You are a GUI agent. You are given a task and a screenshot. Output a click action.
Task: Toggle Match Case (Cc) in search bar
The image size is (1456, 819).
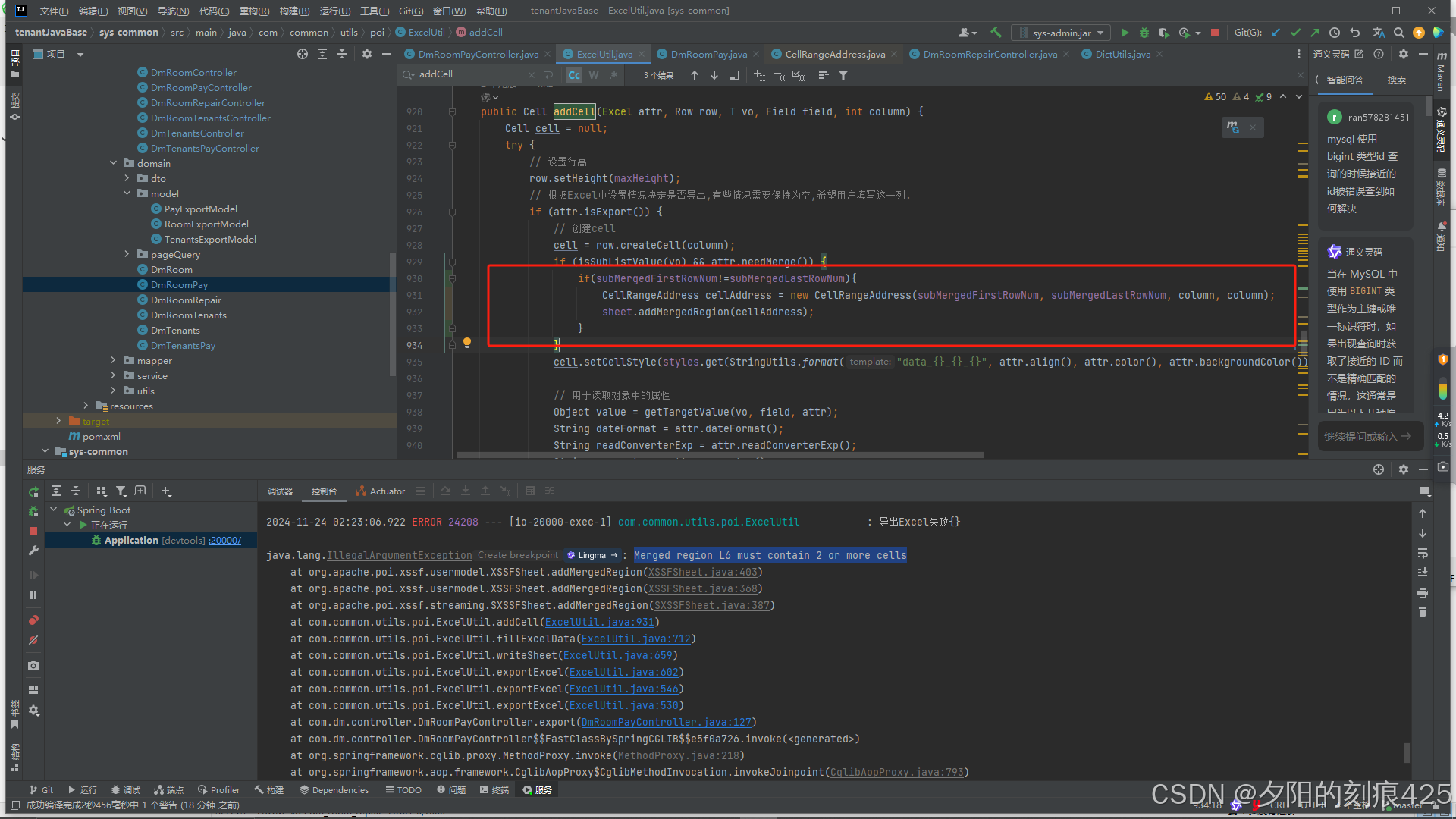pyautogui.click(x=574, y=75)
